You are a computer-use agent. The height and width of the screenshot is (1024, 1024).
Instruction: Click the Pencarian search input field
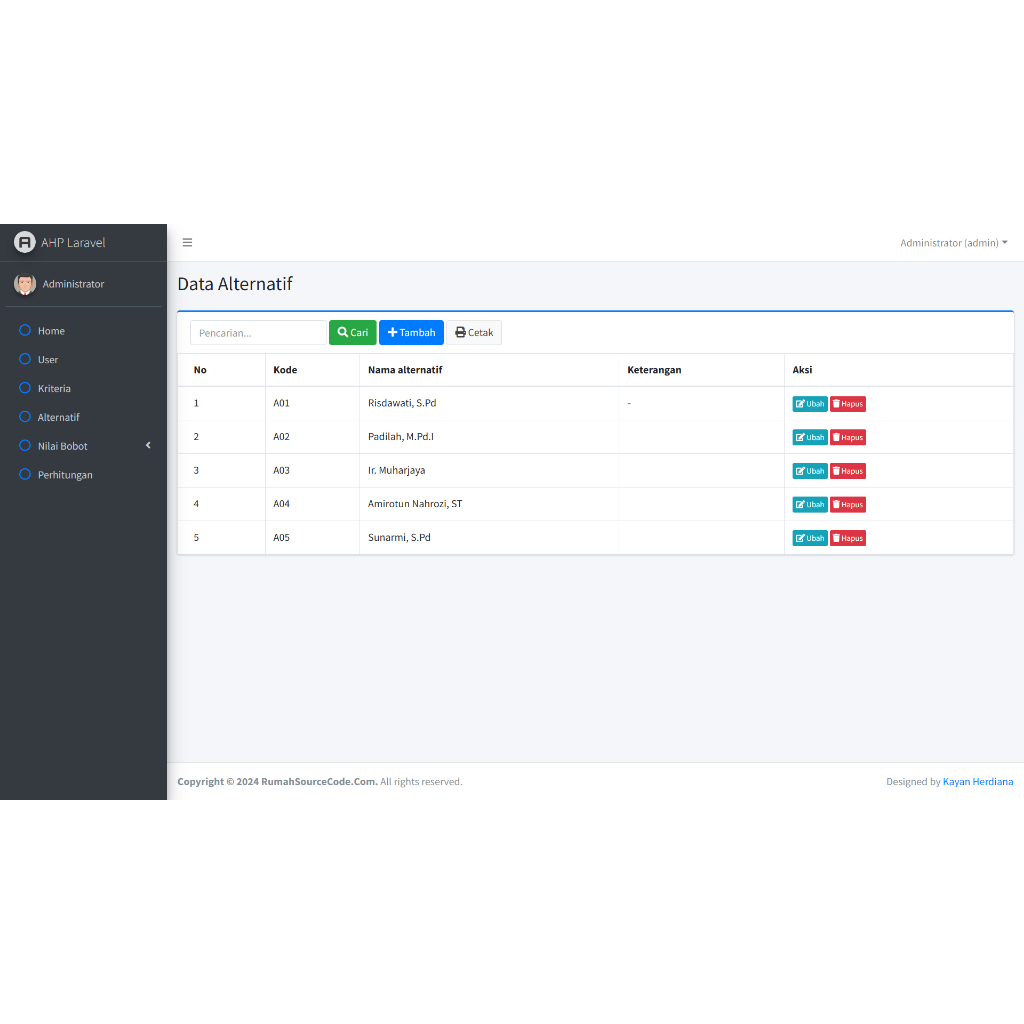click(x=257, y=332)
